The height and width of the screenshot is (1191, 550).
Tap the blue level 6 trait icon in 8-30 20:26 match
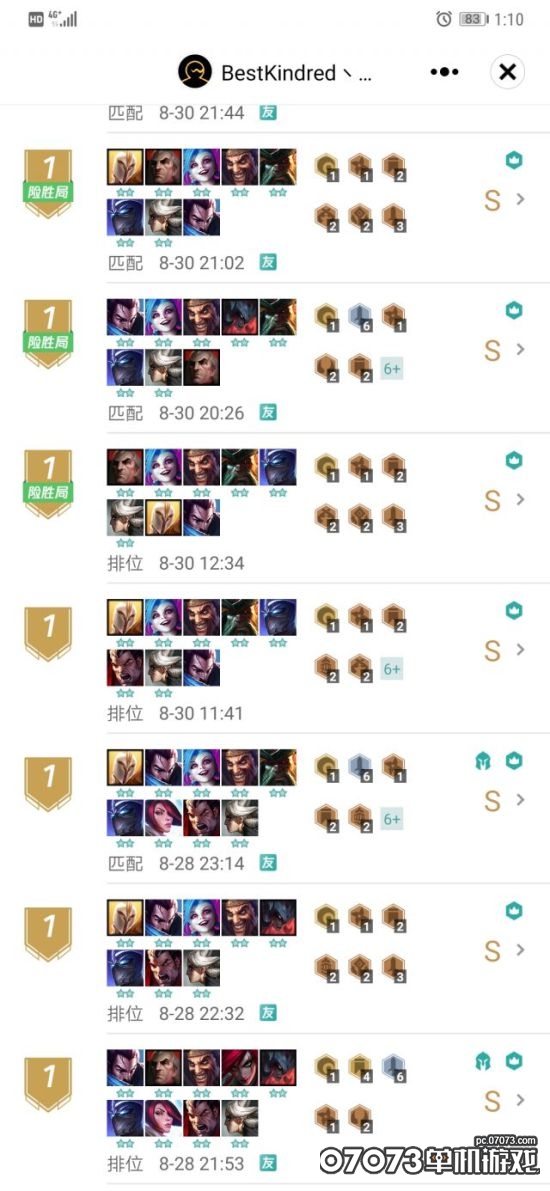pyautogui.click(x=361, y=317)
